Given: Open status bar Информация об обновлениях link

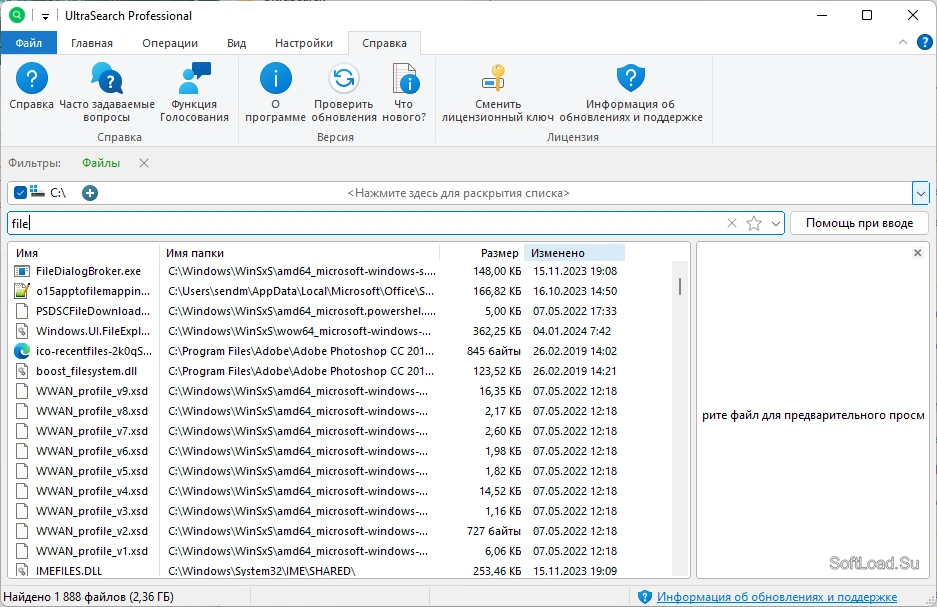Looking at the screenshot, I should [777, 596].
